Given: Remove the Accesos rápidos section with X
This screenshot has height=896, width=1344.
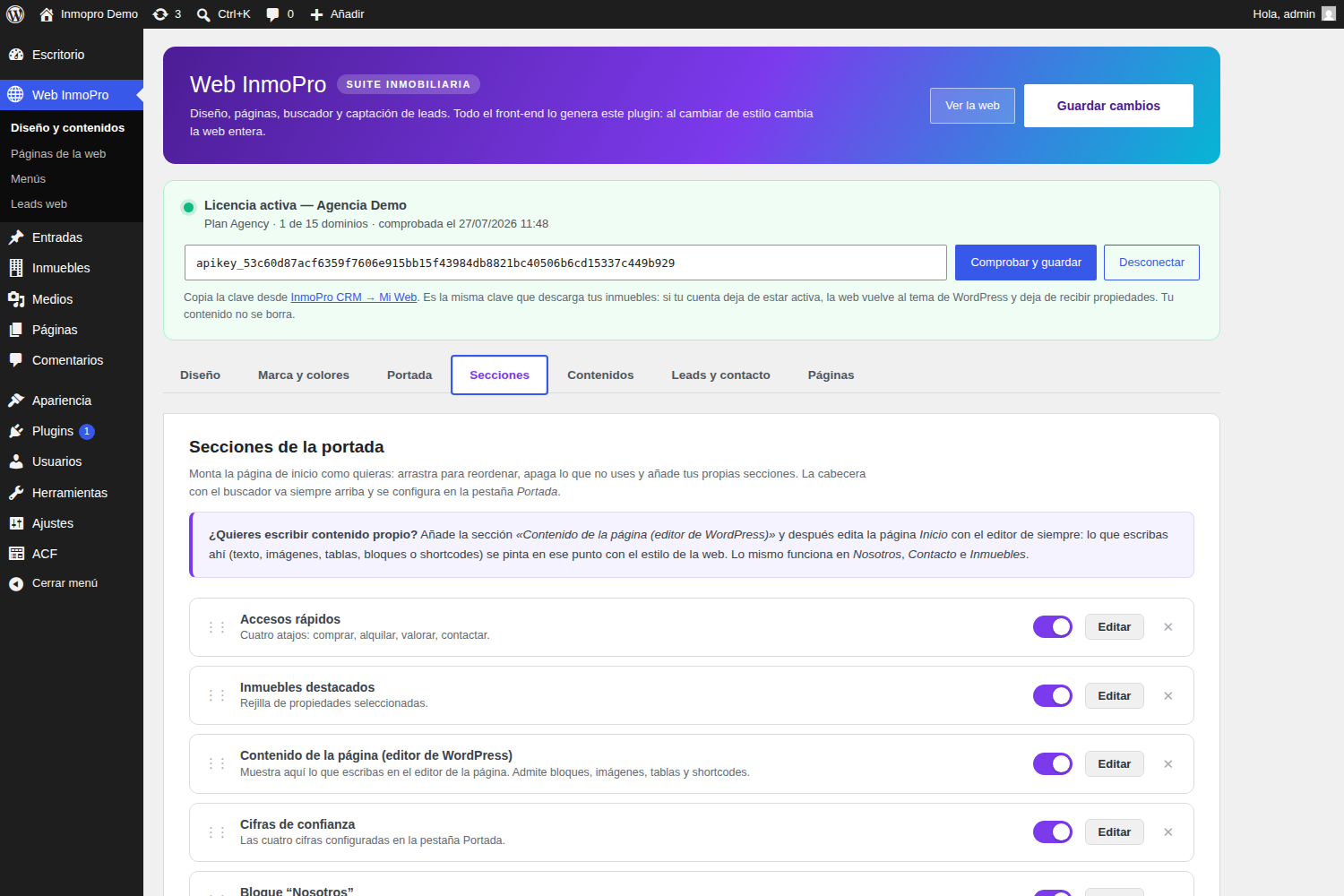Looking at the screenshot, I should point(1168,627).
